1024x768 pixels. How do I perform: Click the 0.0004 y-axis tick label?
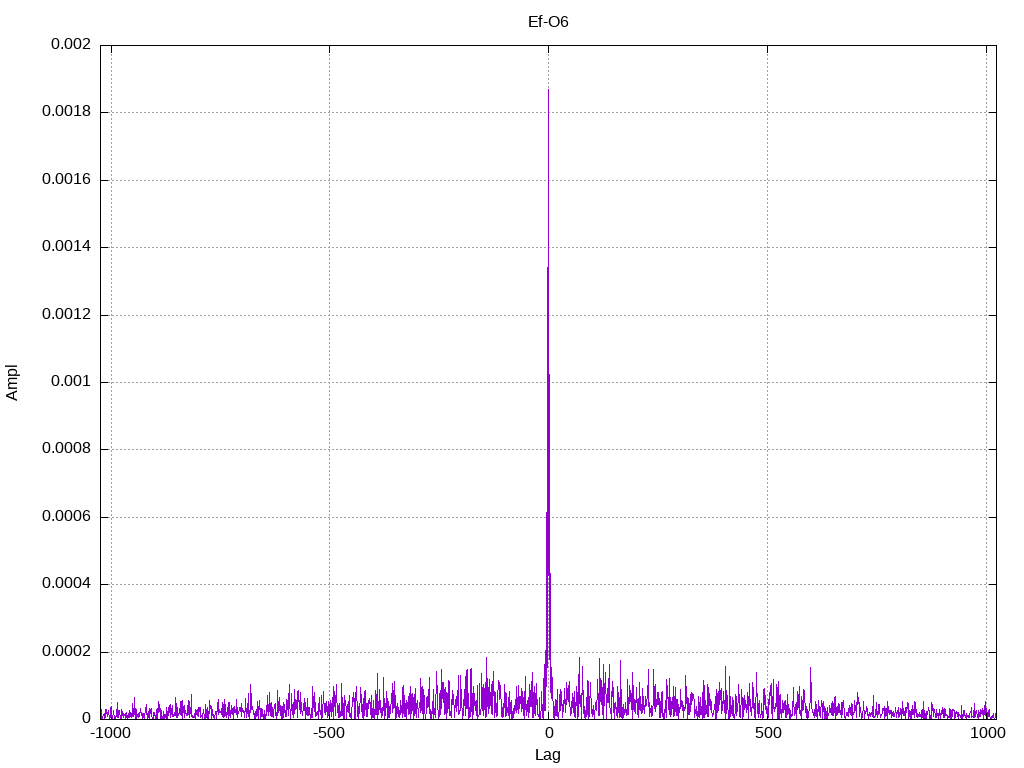[x=66, y=584]
